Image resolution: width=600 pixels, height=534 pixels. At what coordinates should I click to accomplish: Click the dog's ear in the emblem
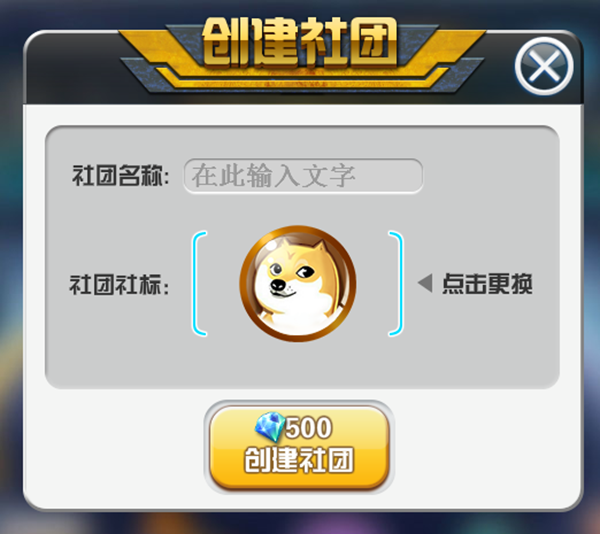(x=319, y=249)
